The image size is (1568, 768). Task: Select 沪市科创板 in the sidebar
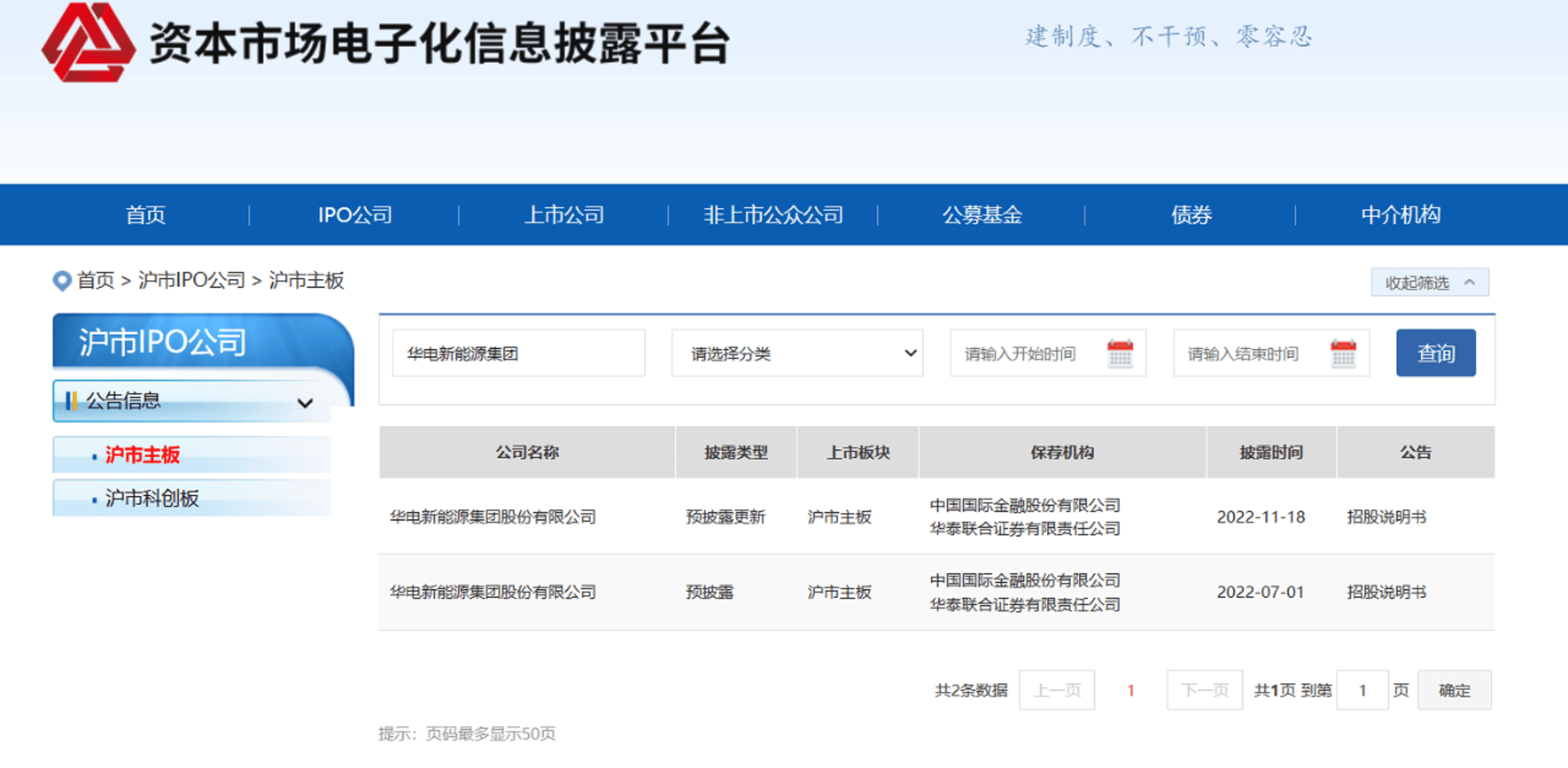click(152, 498)
